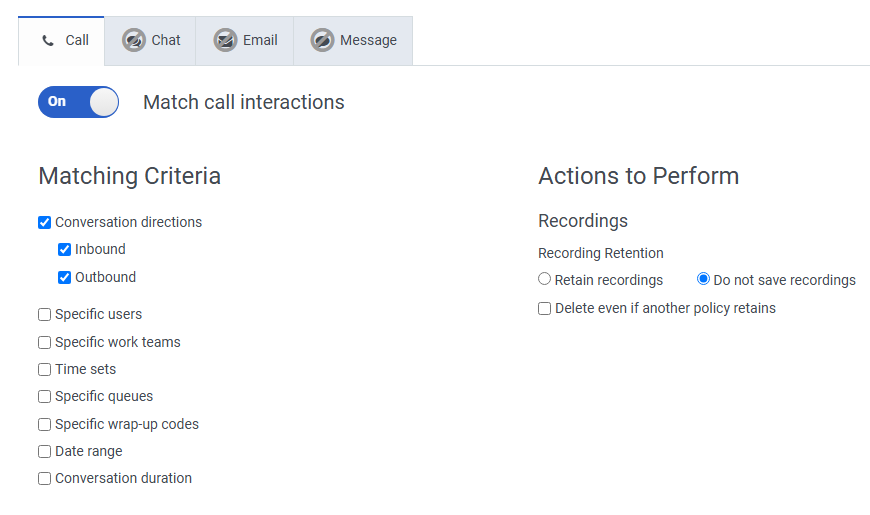Check Delete even if another policy retains
Image resolution: width=870 pixels, height=515 pixels.
pyautogui.click(x=545, y=309)
